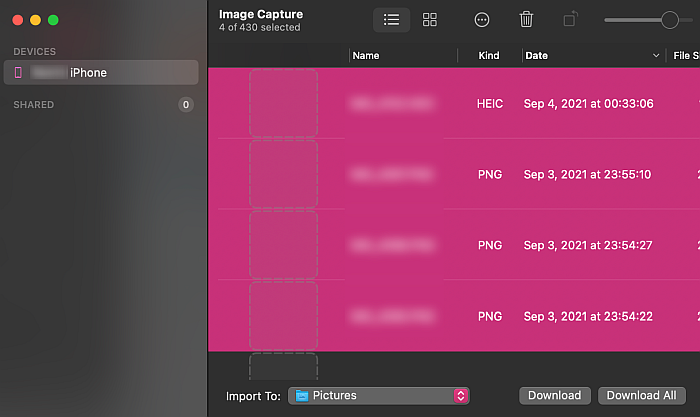Screen dimensions: 700x417
Task: Click the Shared count badge
Action: pyautogui.click(x=186, y=105)
